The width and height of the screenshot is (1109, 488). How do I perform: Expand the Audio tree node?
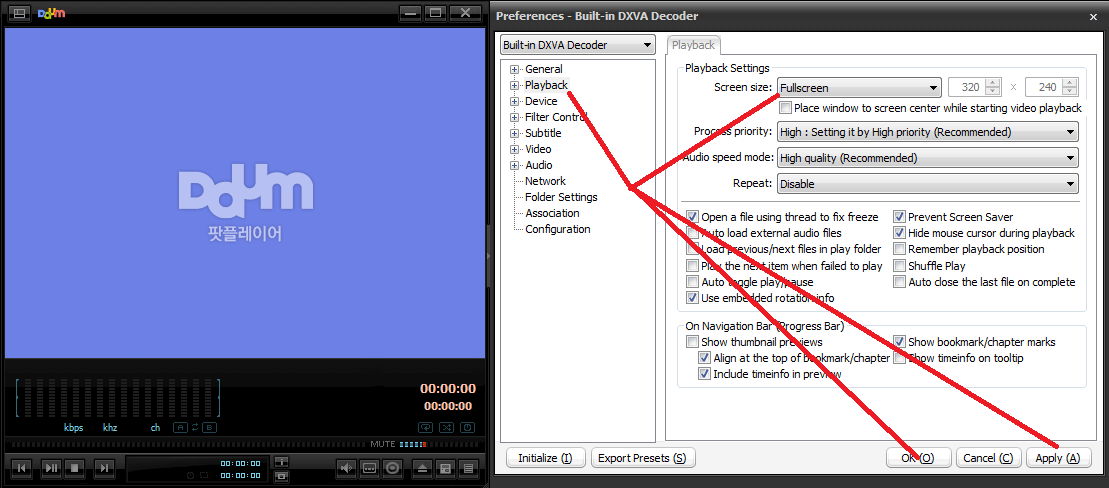tap(514, 165)
